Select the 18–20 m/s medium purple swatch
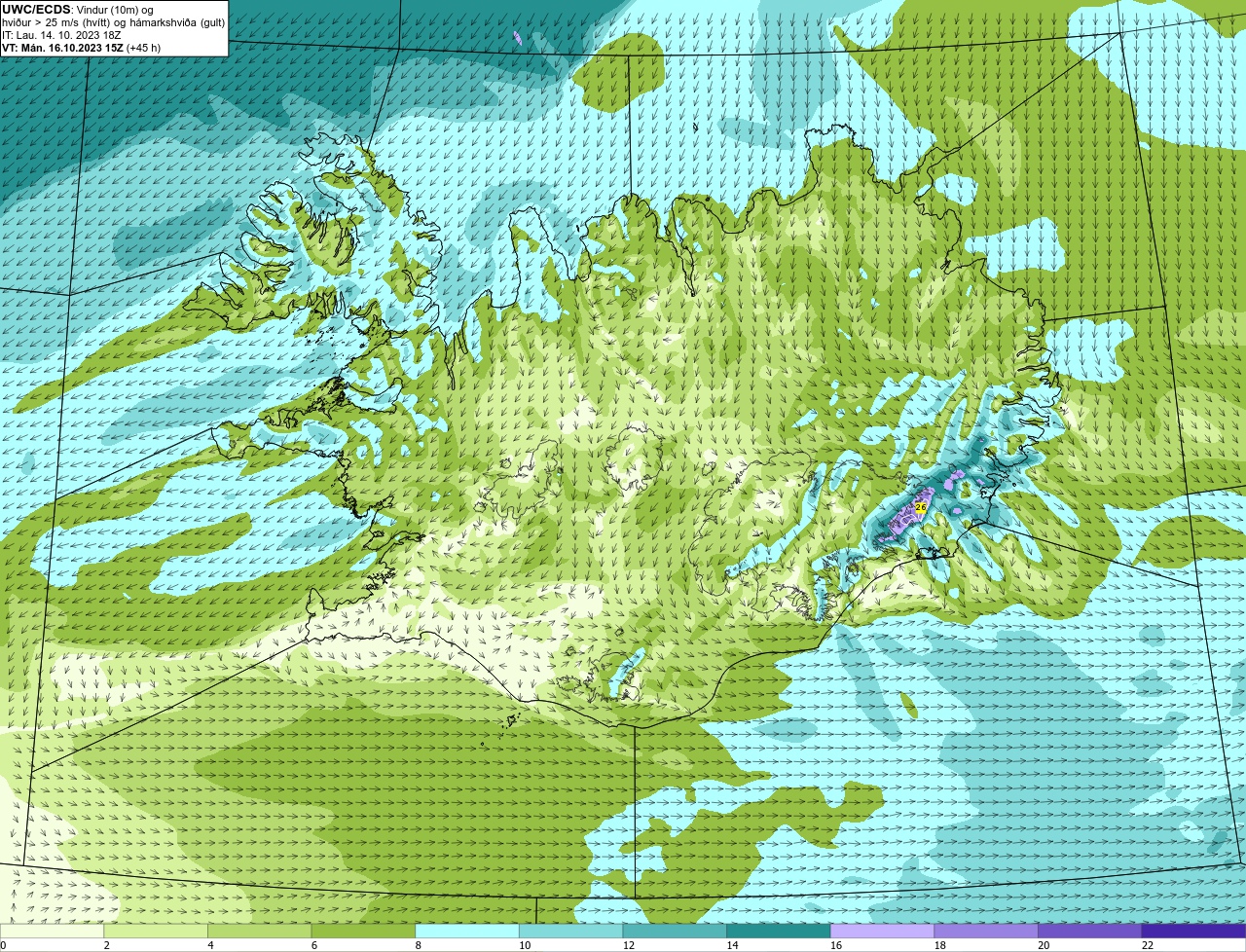1246x952 pixels. point(985,932)
